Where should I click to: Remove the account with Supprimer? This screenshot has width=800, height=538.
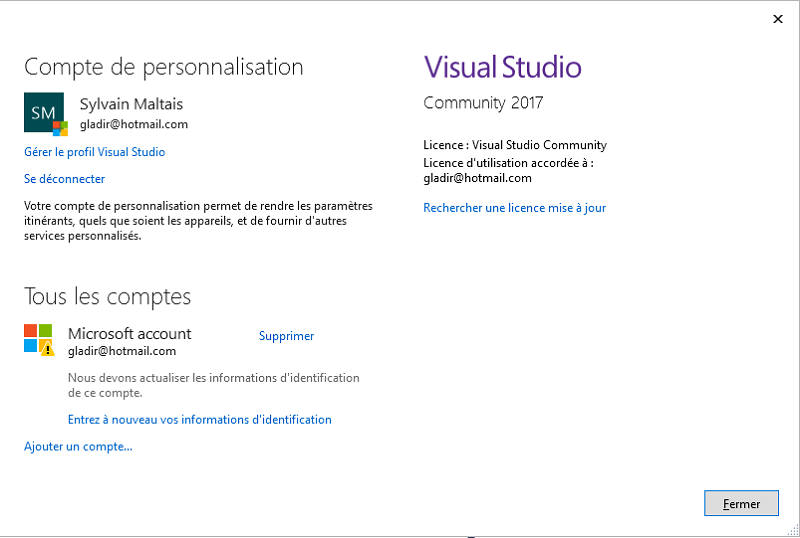pos(286,336)
